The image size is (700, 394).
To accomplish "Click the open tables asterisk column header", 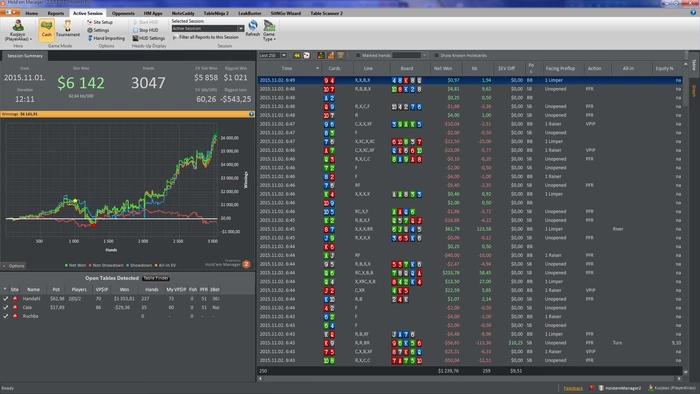I will point(5,289).
